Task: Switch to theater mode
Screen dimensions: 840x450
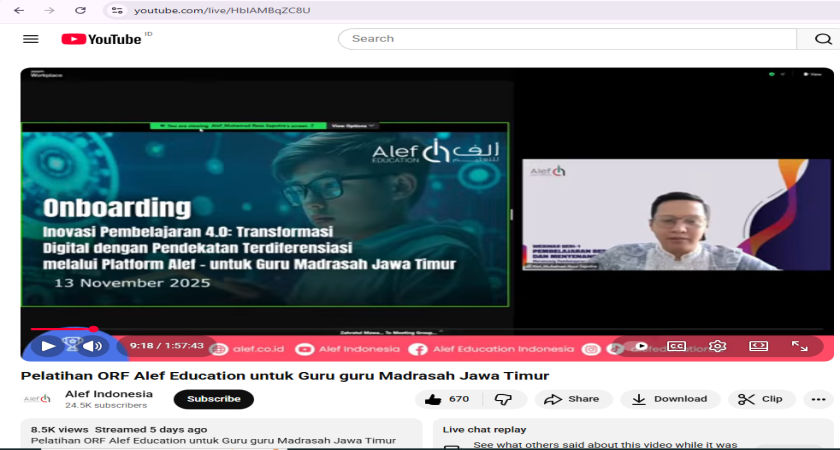Action: pyautogui.click(x=758, y=346)
